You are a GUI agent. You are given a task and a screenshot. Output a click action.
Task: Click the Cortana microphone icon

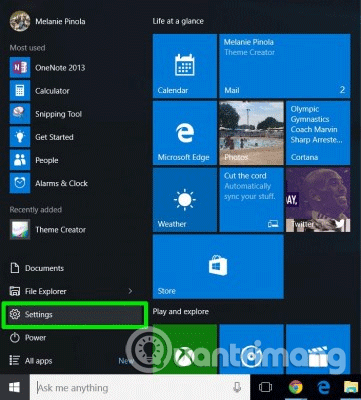[x=237, y=387]
